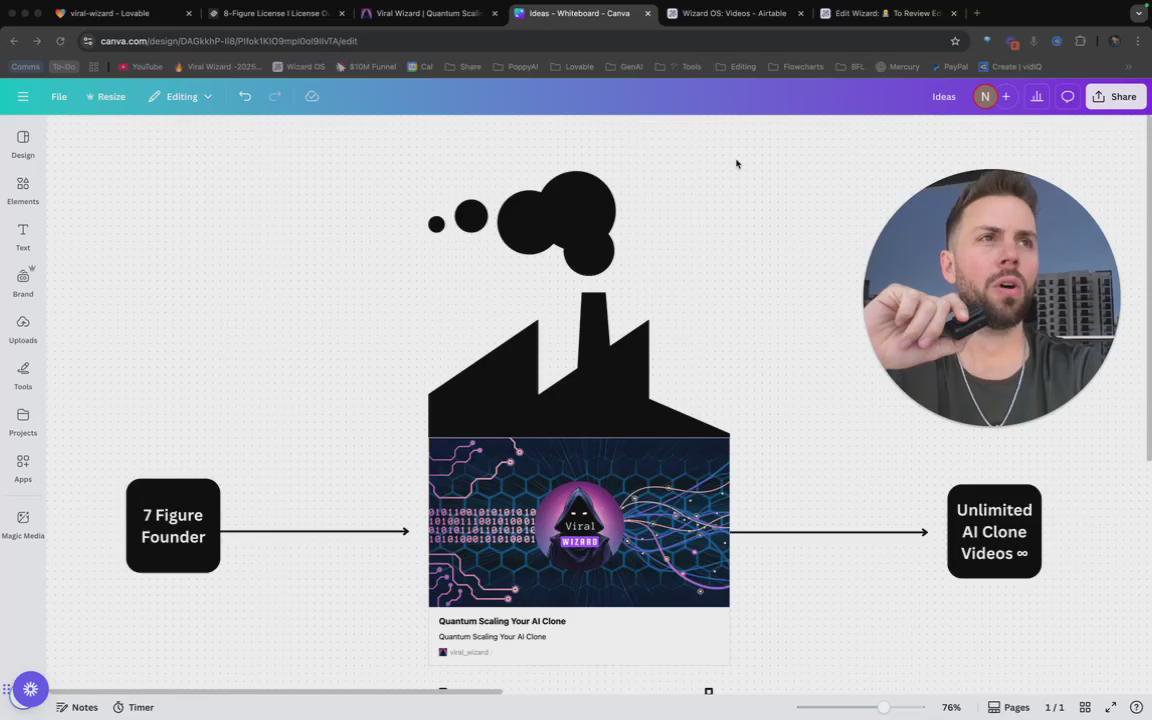
Task: Open the Editing bookmarks folder
Action: (735, 67)
